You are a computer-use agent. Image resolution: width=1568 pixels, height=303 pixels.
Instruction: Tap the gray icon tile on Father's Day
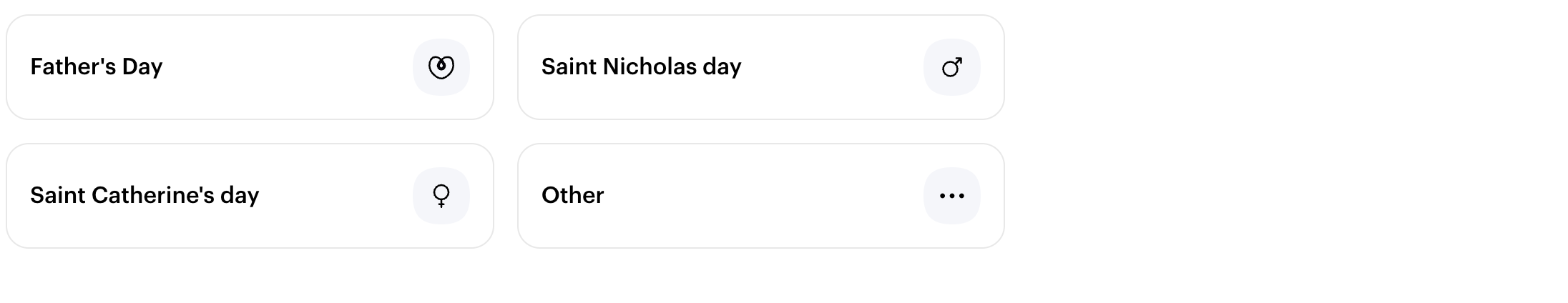click(441, 67)
